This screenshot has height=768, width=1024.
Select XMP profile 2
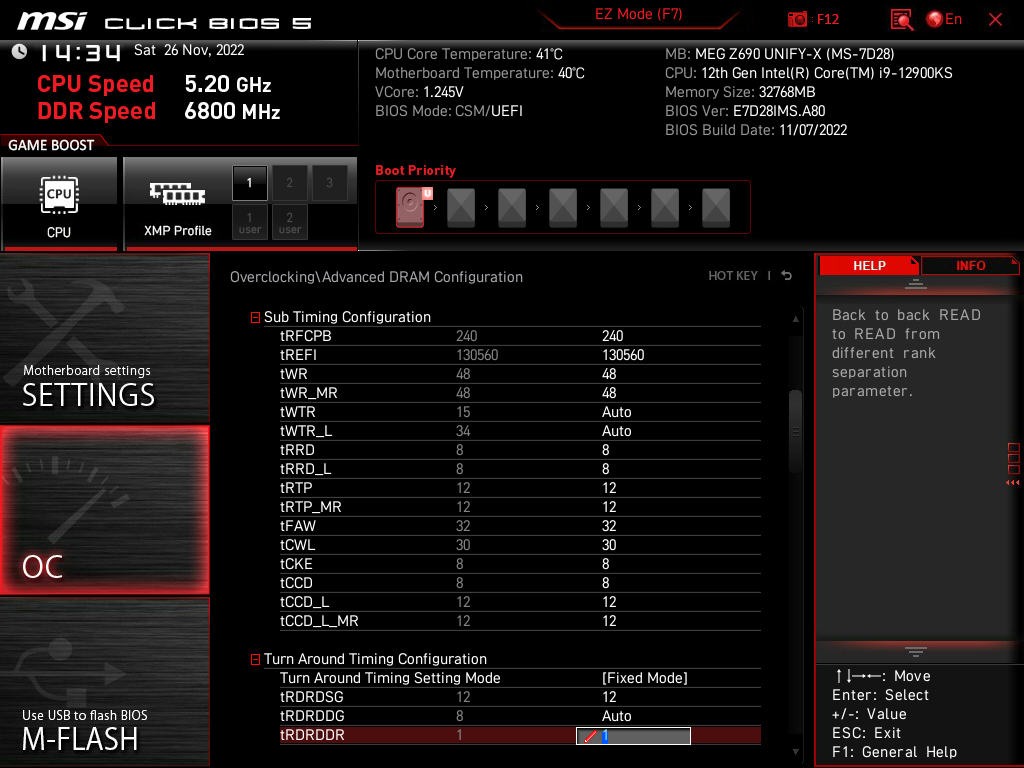tap(289, 183)
